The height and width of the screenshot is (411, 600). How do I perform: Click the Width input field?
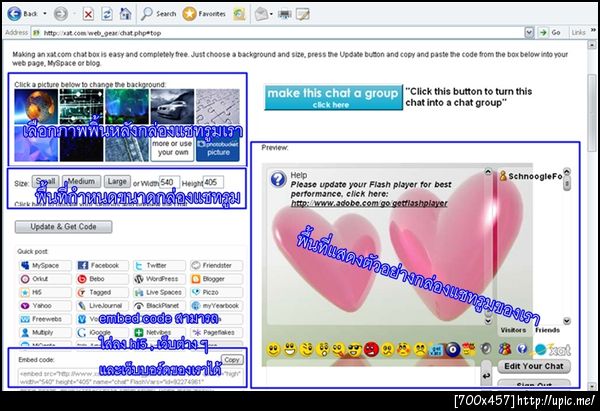point(170,182)
